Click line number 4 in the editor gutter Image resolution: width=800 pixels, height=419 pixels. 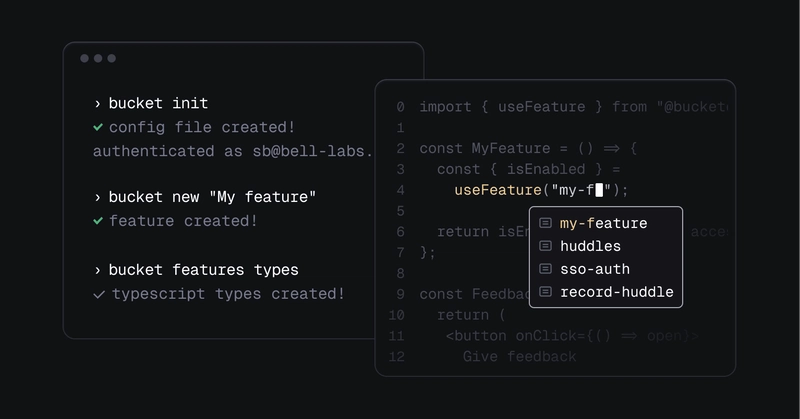401,190
